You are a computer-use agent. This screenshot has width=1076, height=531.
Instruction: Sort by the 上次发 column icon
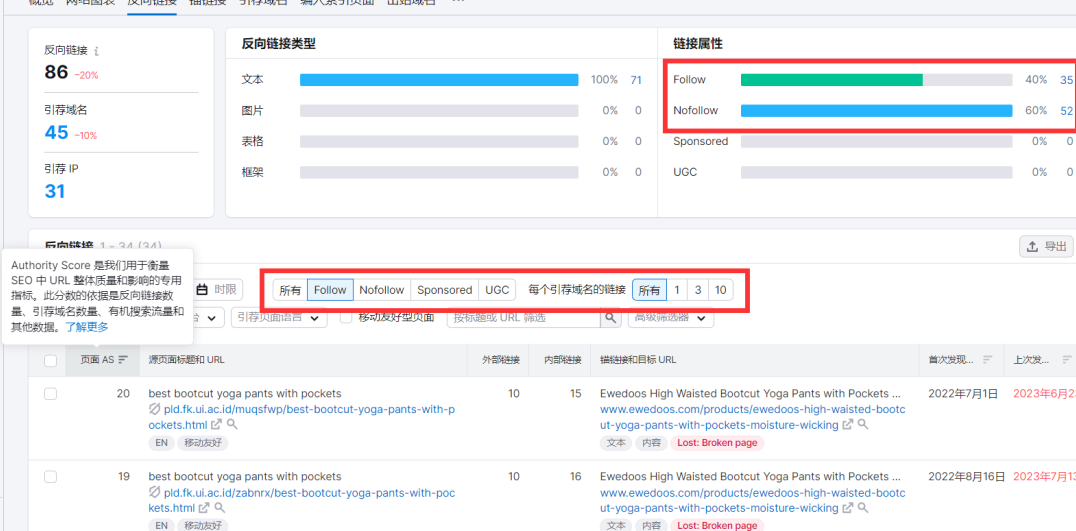click(x=1067, y=359)
